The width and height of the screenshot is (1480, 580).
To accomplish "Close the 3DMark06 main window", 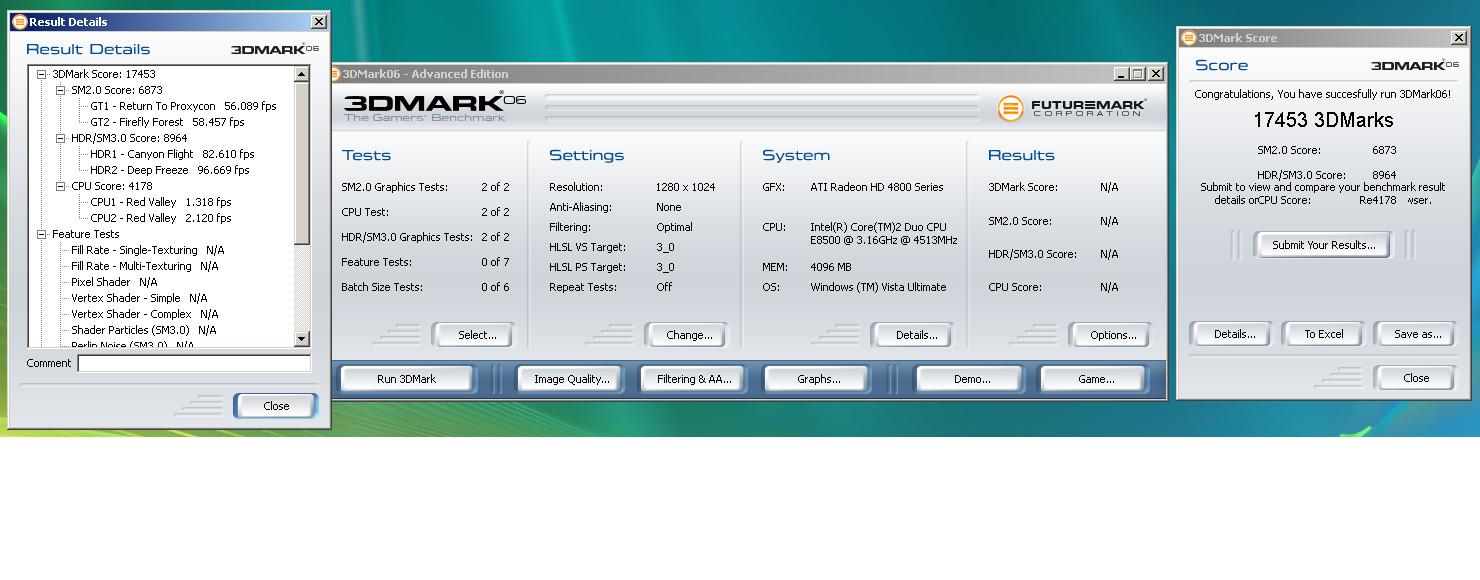I will 1156,74.
